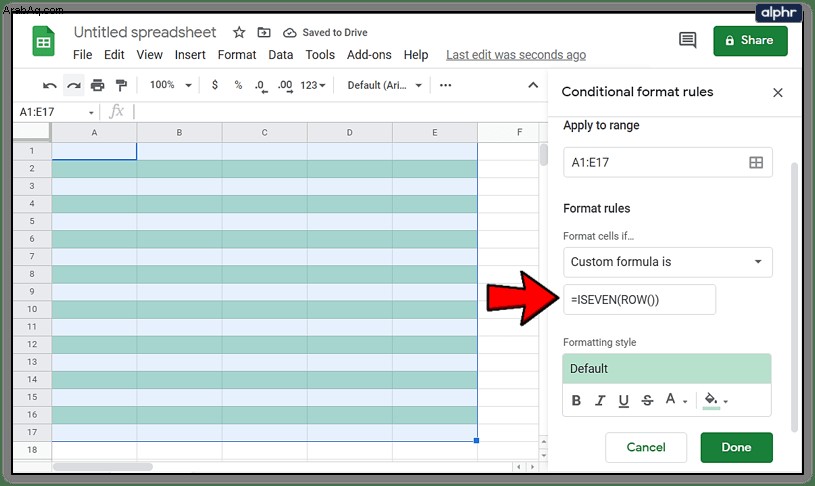Screen dimensions: 815x486
Task: Hide the menus with the up chevron
Action: click(x=533, y=85)
